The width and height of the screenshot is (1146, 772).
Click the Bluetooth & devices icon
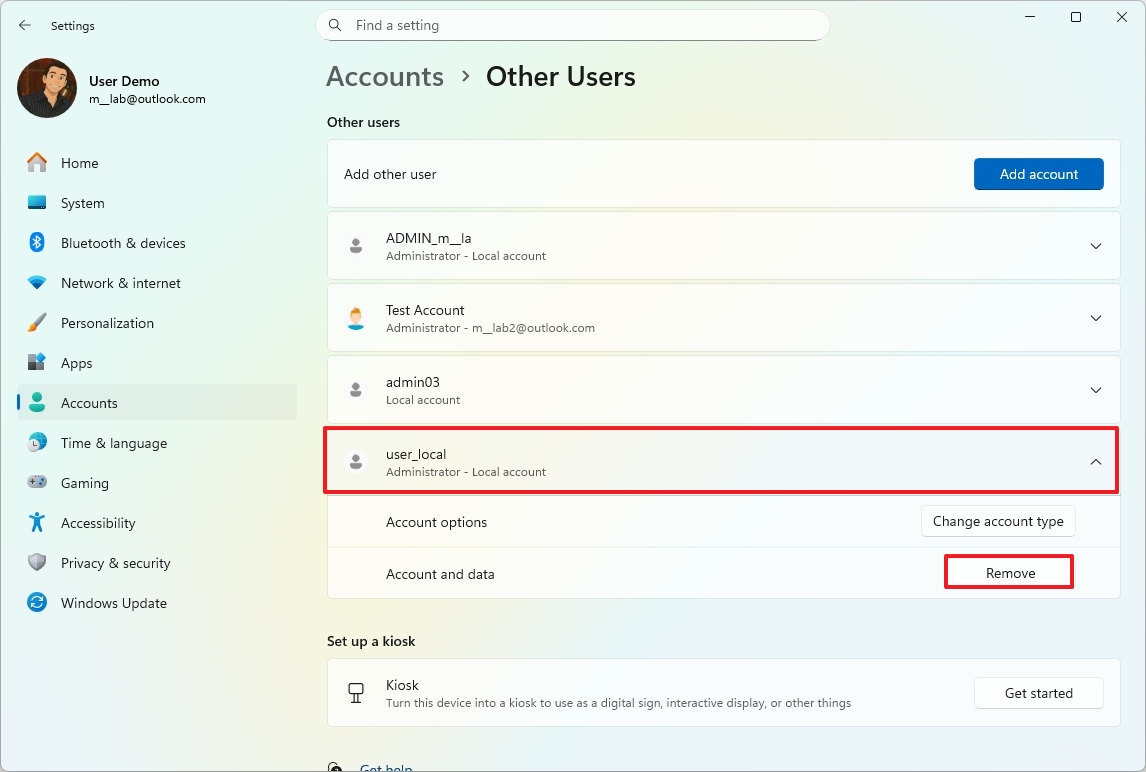(37, 243)
